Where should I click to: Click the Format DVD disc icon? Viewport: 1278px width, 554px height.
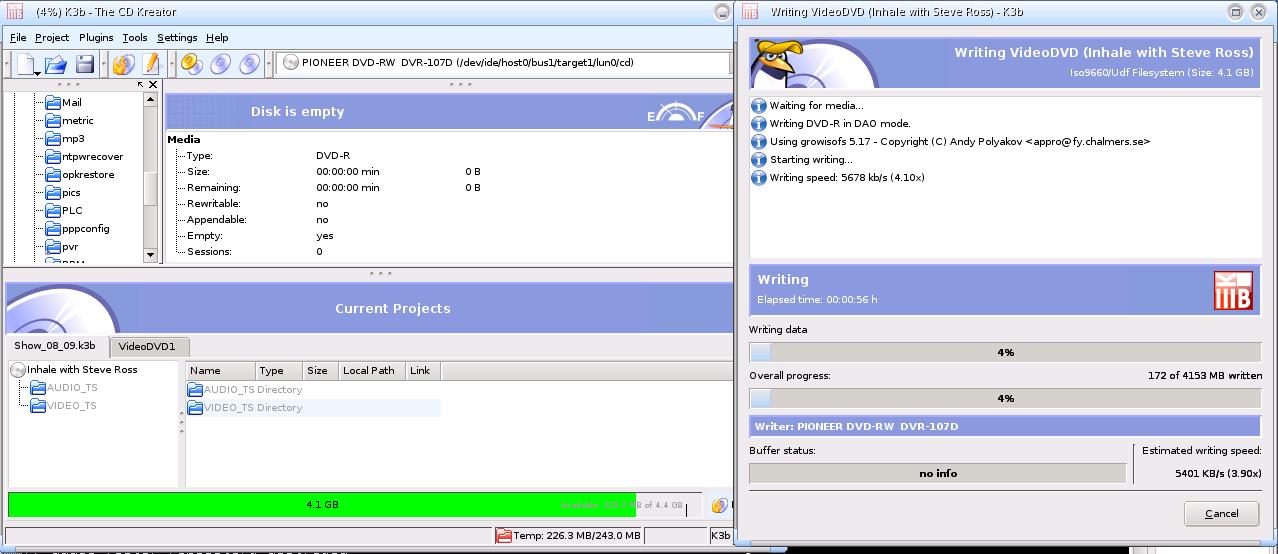250,64
